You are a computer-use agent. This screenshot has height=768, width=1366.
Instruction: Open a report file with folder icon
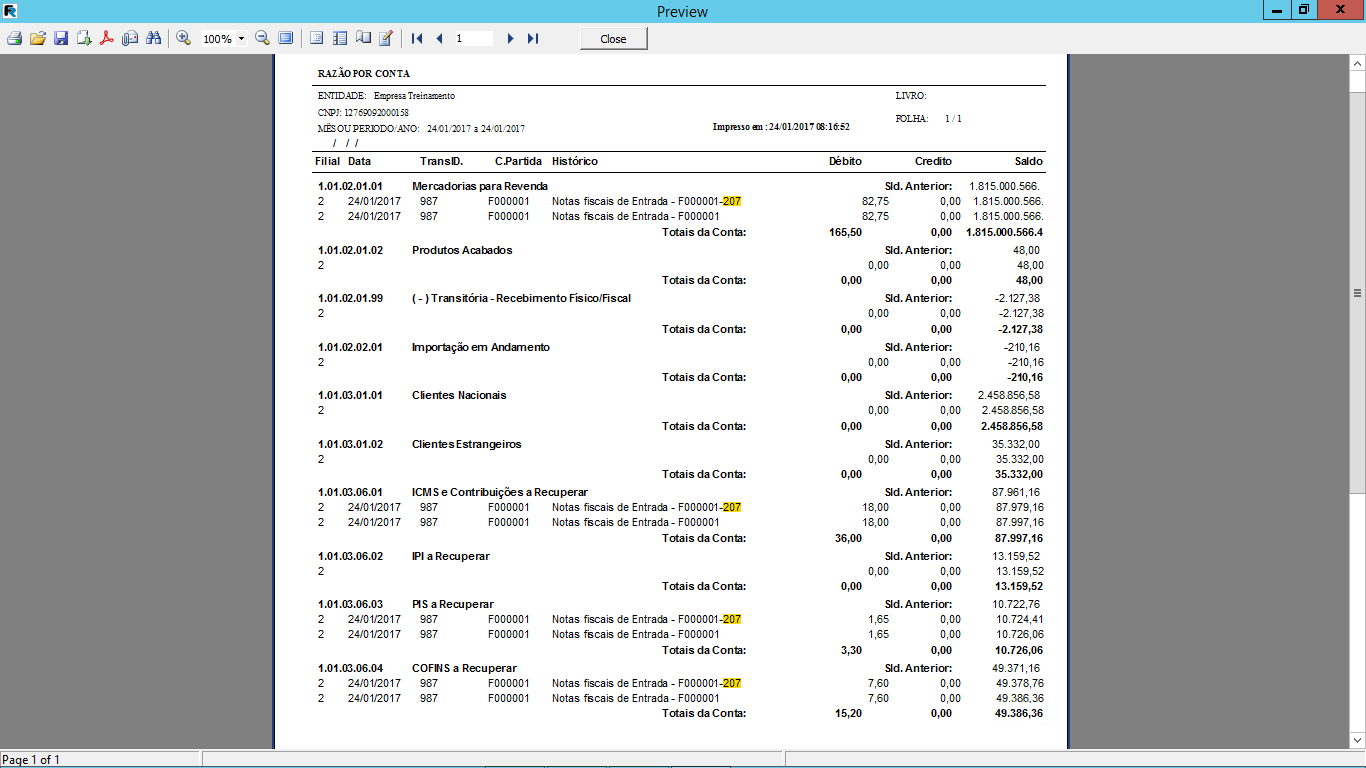(x=38, y=38)
